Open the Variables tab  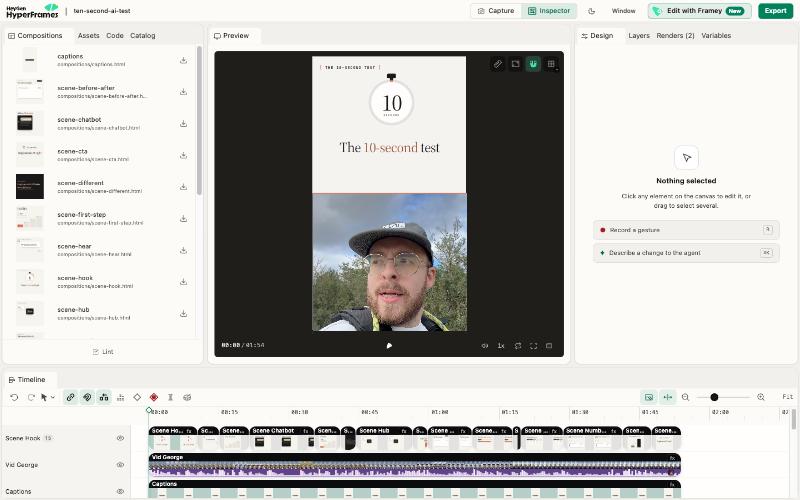click(x=716, y=36)
